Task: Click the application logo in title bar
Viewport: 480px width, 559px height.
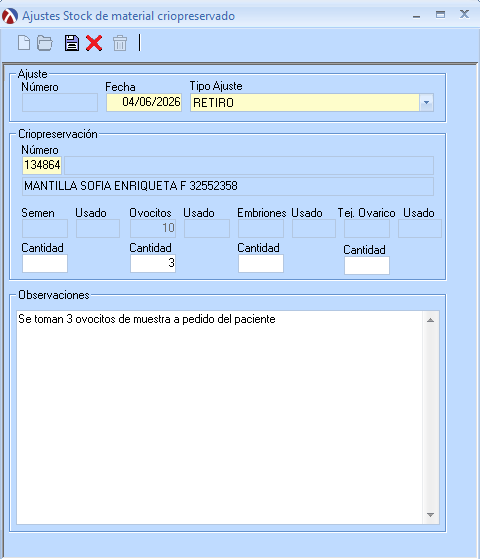Action: point(10,16)
